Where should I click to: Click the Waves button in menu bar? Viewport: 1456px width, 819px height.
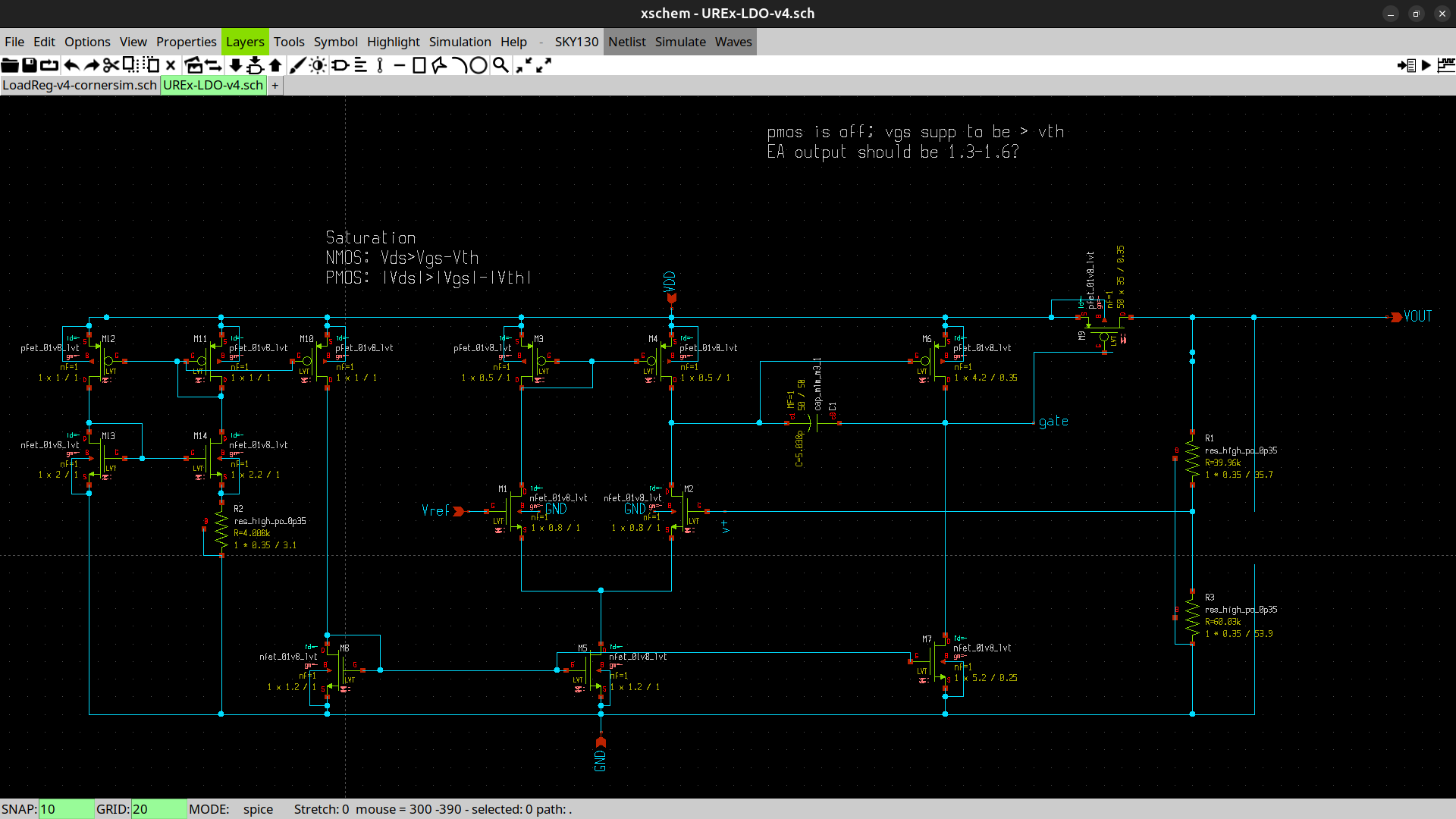click(x=733, y=42)
